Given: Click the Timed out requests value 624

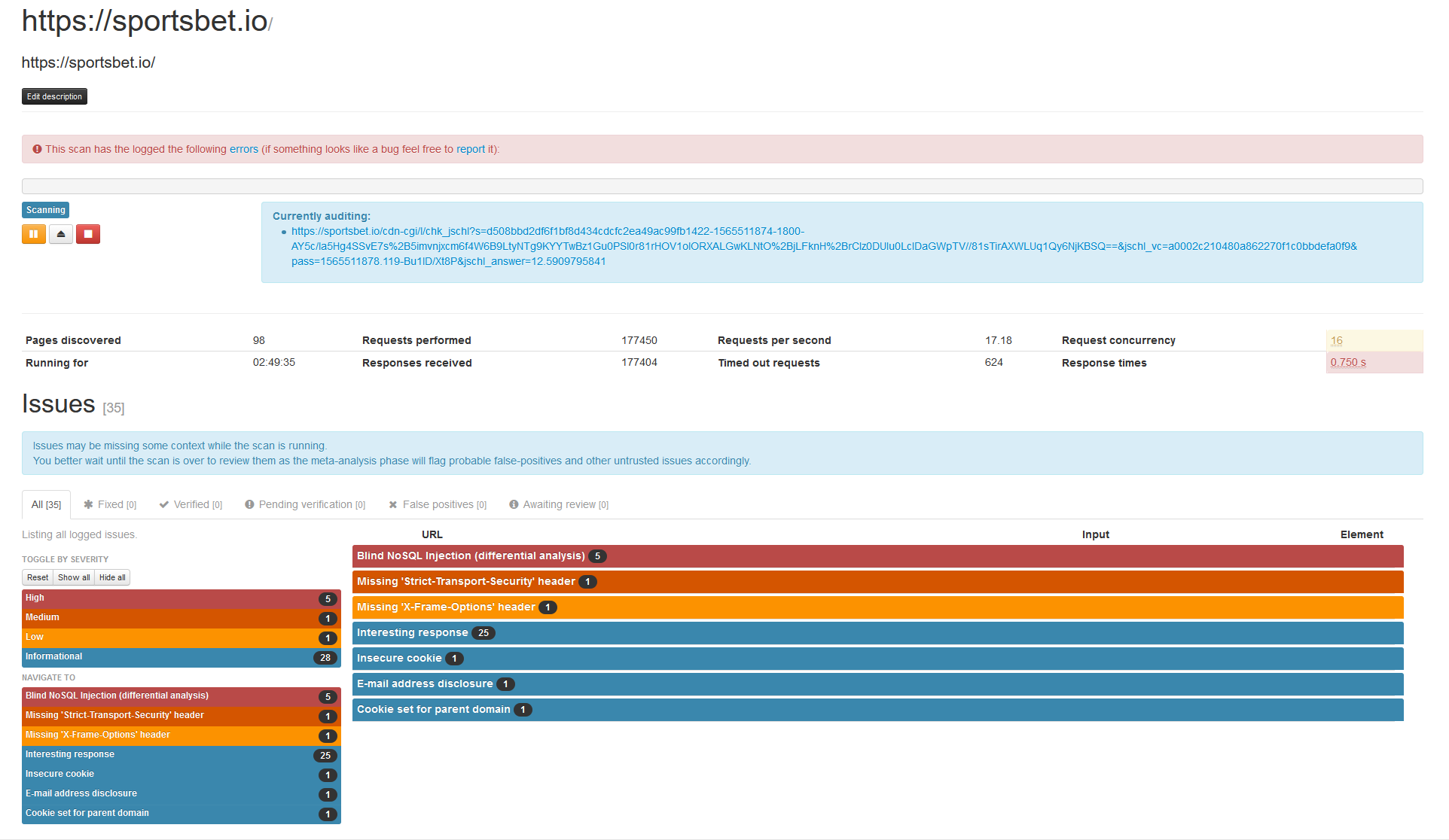Looking at the screenshot, I should [994, 362].
